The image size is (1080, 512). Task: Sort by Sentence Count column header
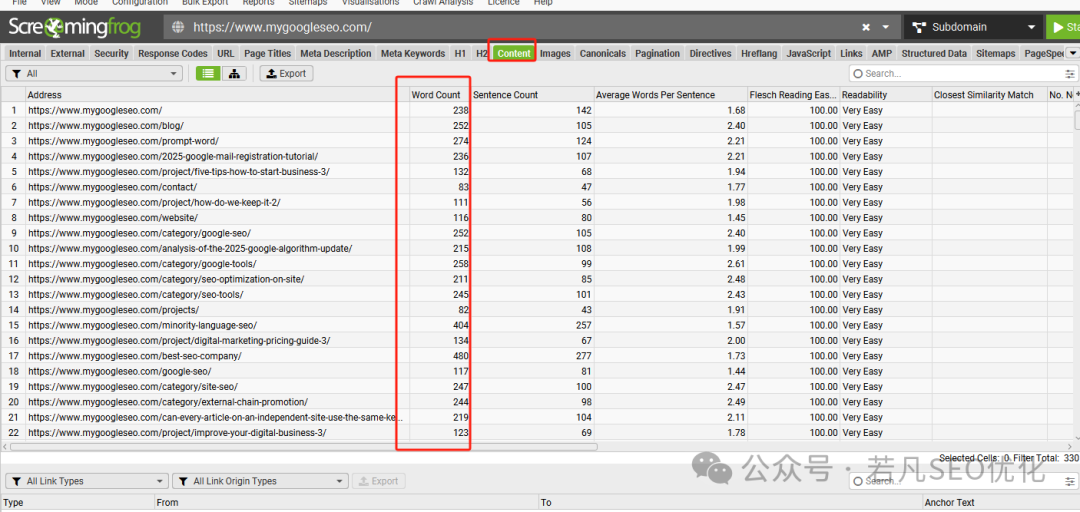(x=532, y=95)
